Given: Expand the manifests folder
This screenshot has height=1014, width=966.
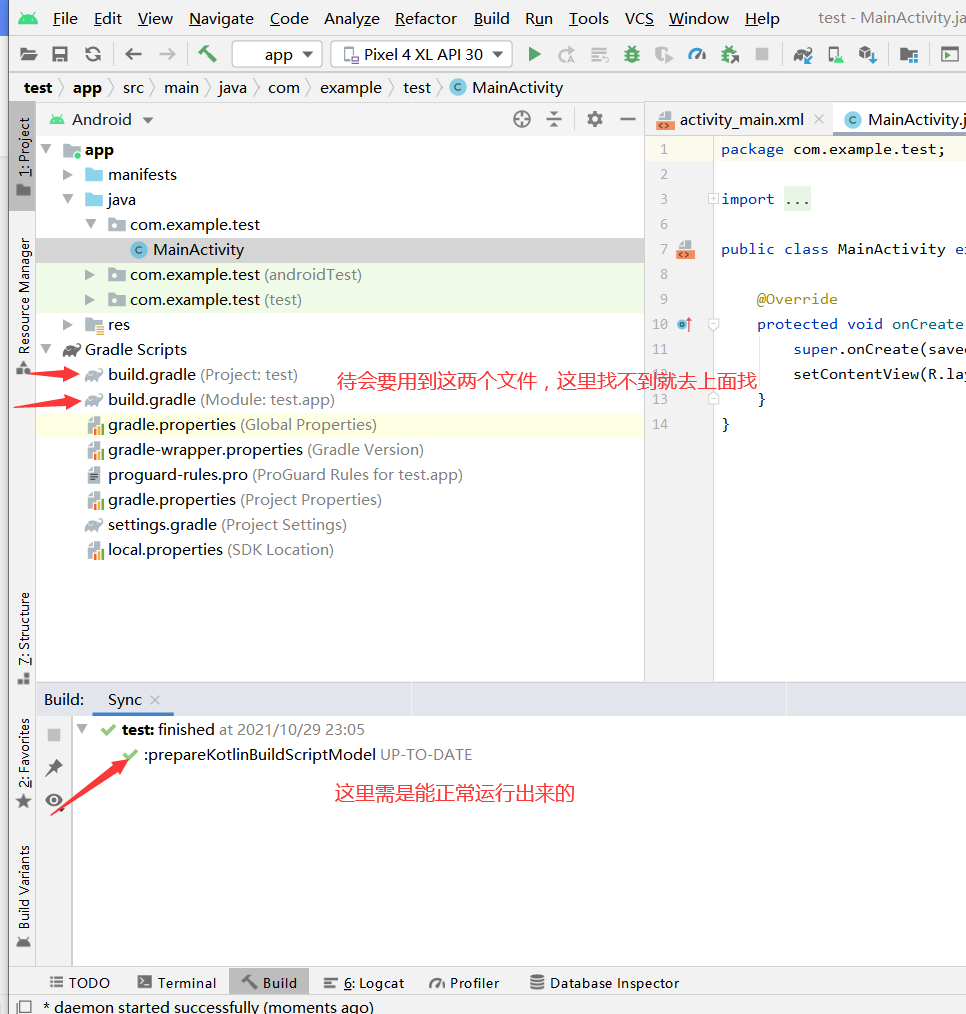Looking at the screenshot, I should (x=67, y=174).
